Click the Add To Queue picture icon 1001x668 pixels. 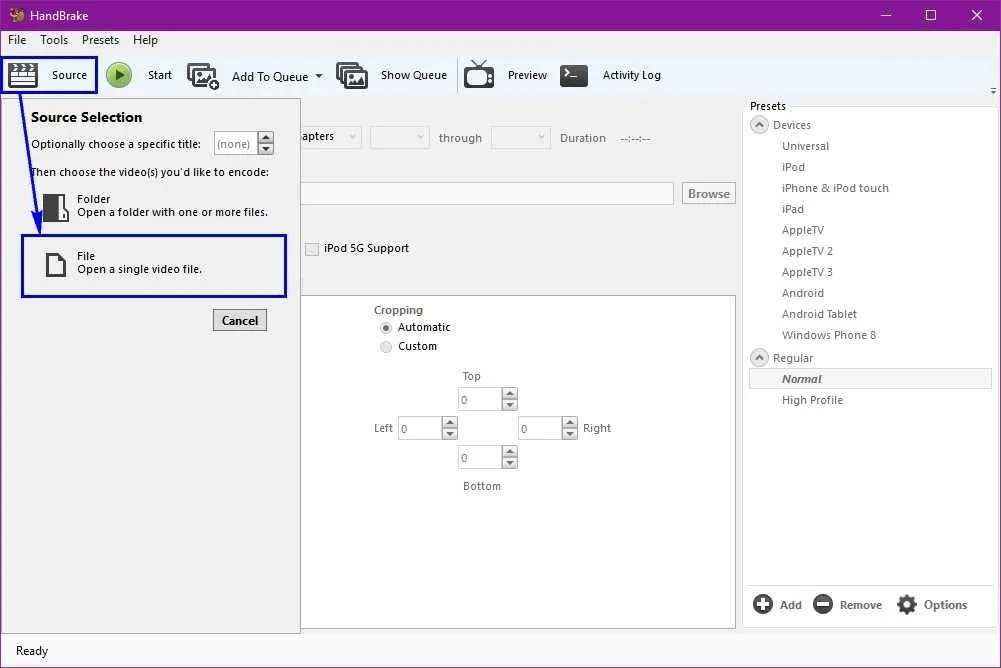coord(203,75)
